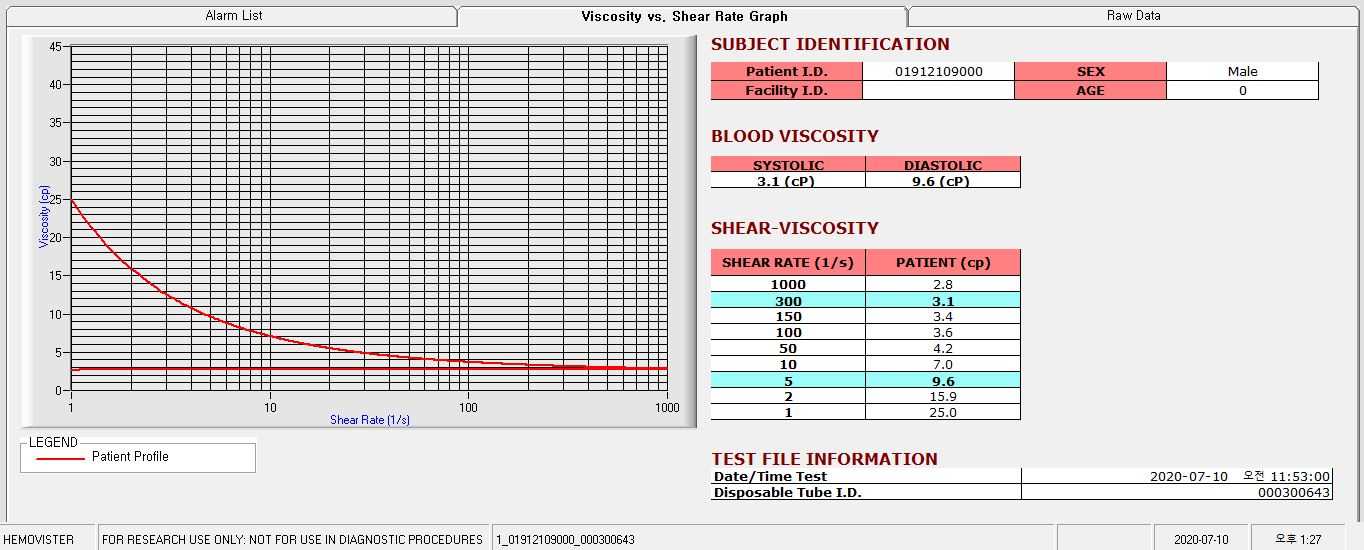Screen dimensions: 1364x550
Task: Click the SHEAR RATE (1/s) column header
Action: (788, 263)
